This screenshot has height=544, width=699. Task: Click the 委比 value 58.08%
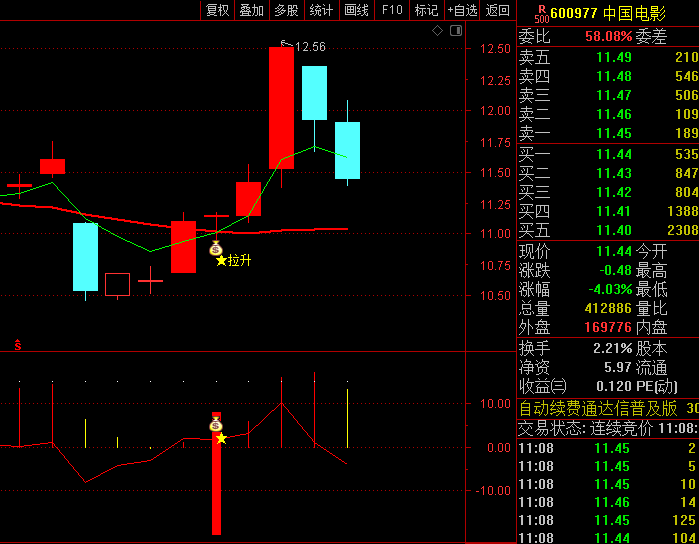pyautogui.click(x=609, y=36)
